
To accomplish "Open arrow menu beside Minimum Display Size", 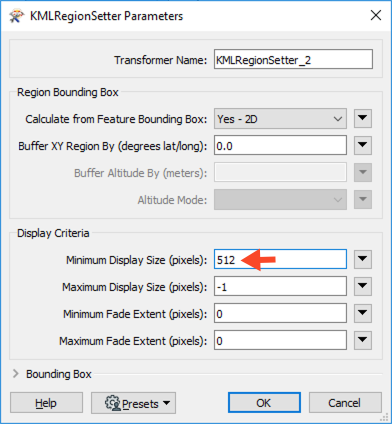I will pyautogui.click(x=363, y=259).
